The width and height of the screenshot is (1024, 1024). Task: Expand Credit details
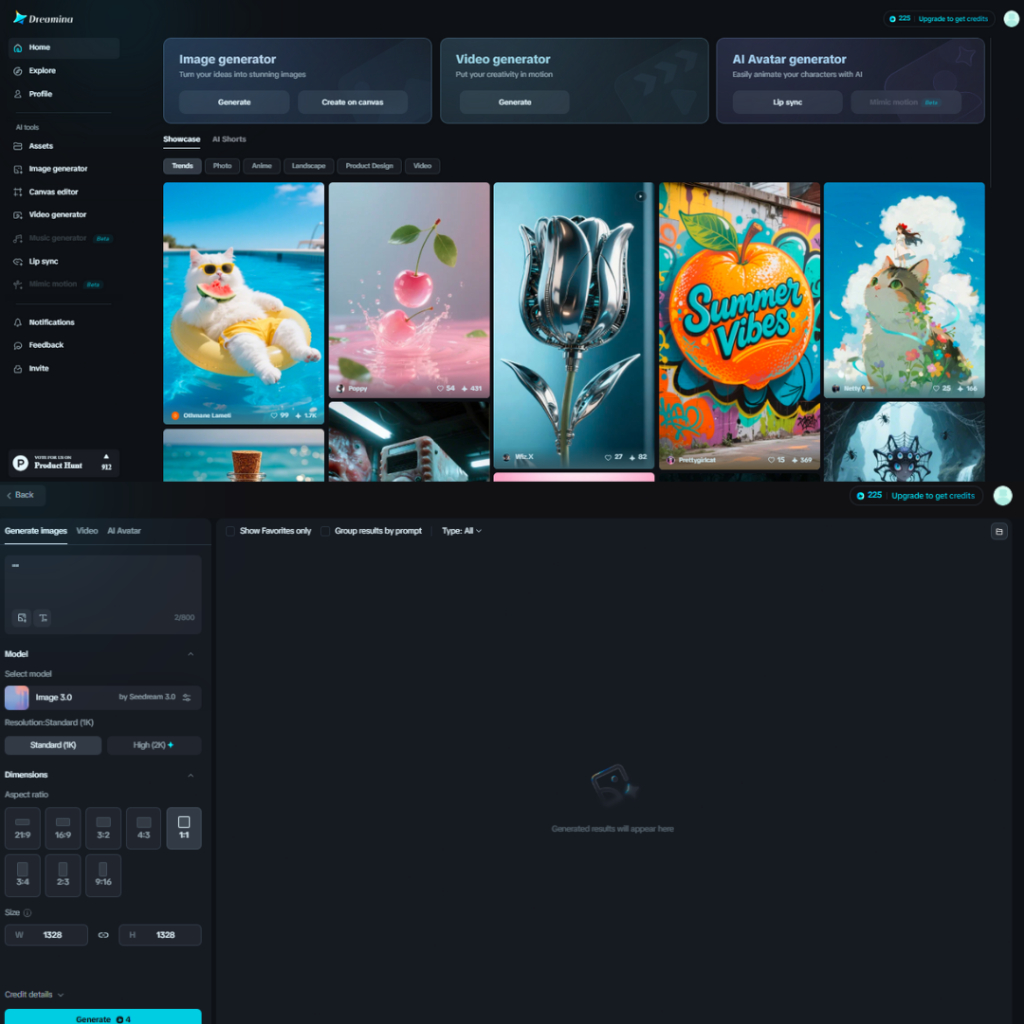pyautogui.click(x=34, y=995)
